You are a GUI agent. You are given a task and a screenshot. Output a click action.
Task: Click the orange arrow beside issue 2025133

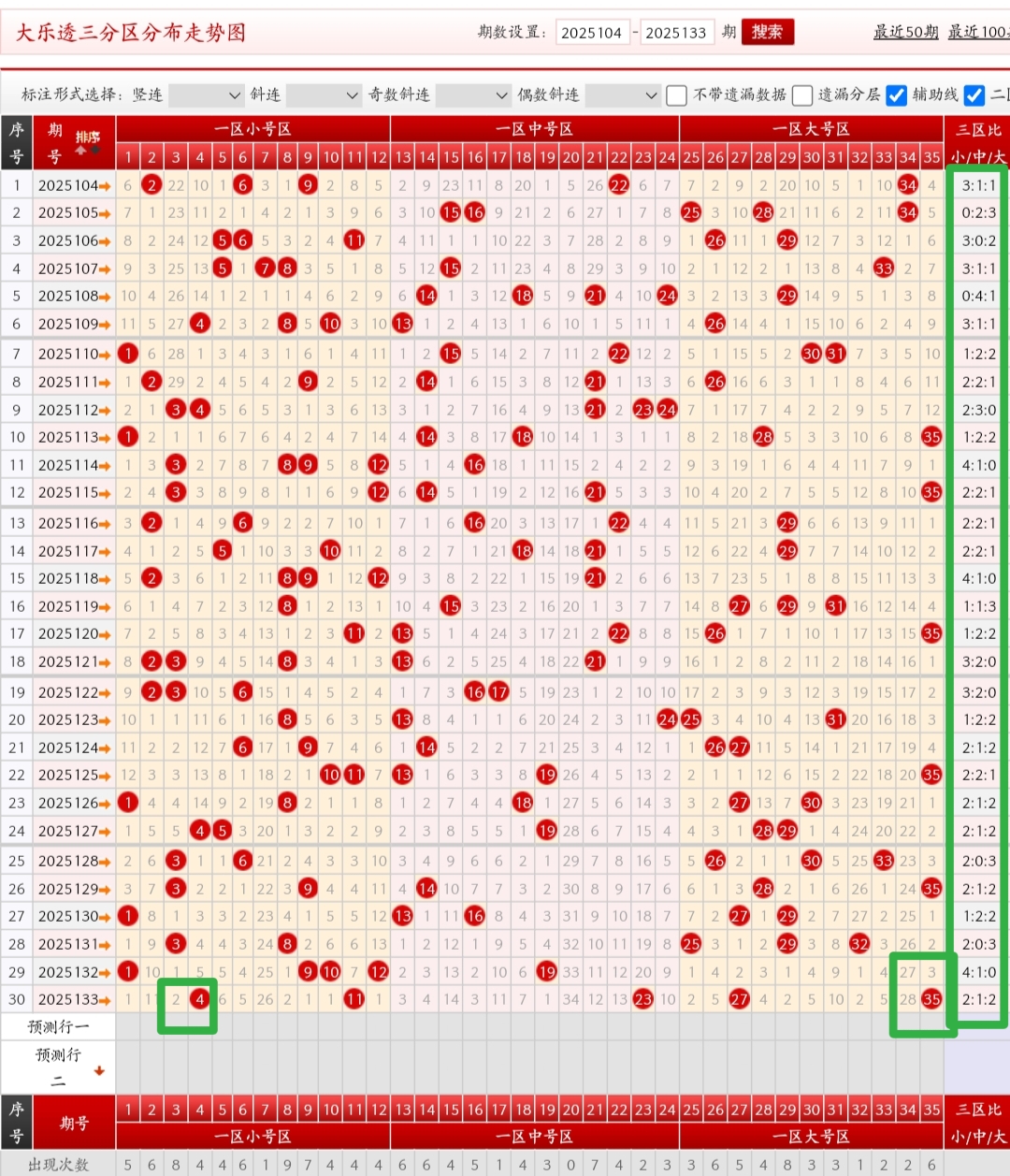105,1000
